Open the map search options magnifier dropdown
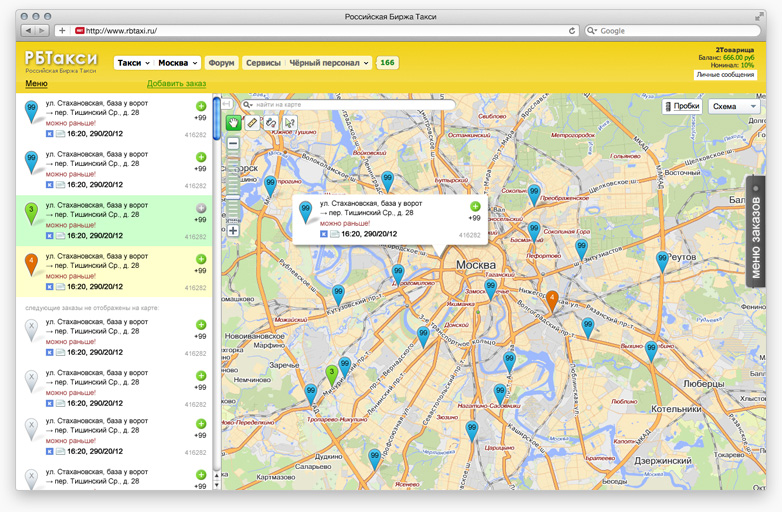The height and width of the screenshot is (512, 782). pyautogui.click(x=248, y=105)
